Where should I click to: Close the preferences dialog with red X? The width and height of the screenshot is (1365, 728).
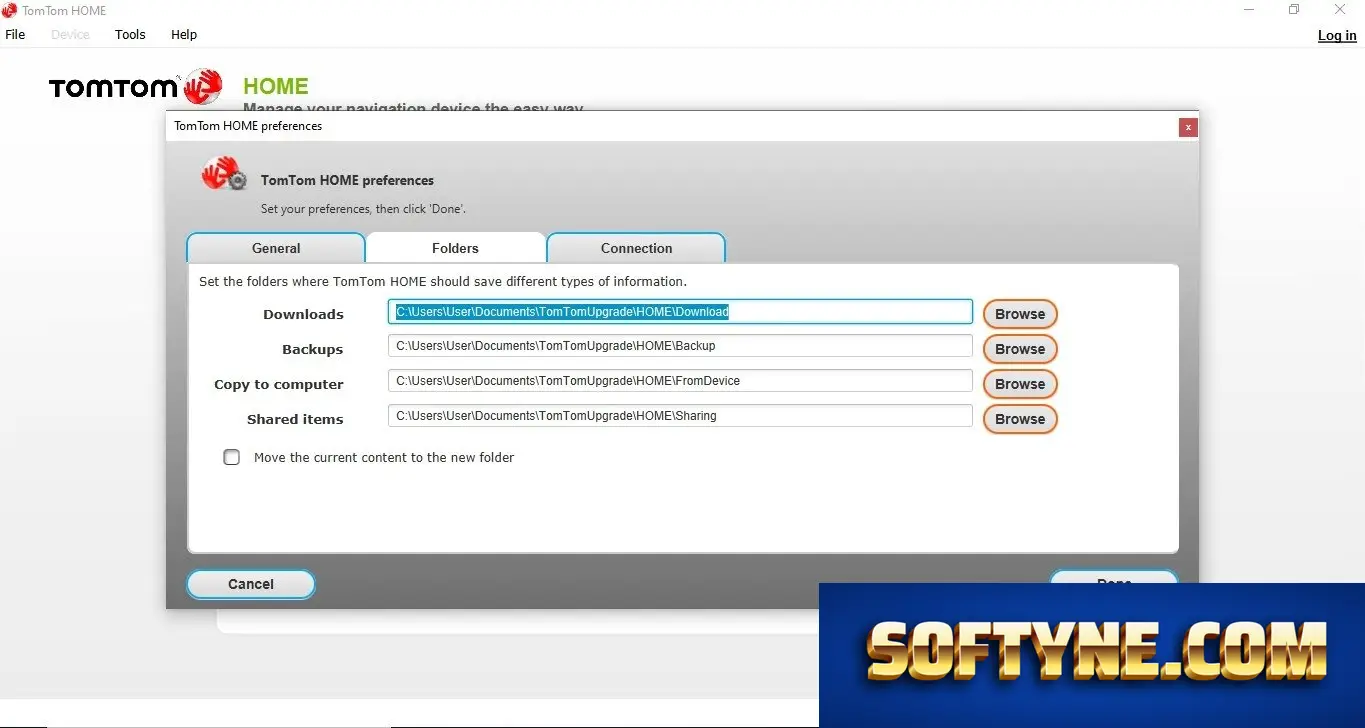(1187, 127)
